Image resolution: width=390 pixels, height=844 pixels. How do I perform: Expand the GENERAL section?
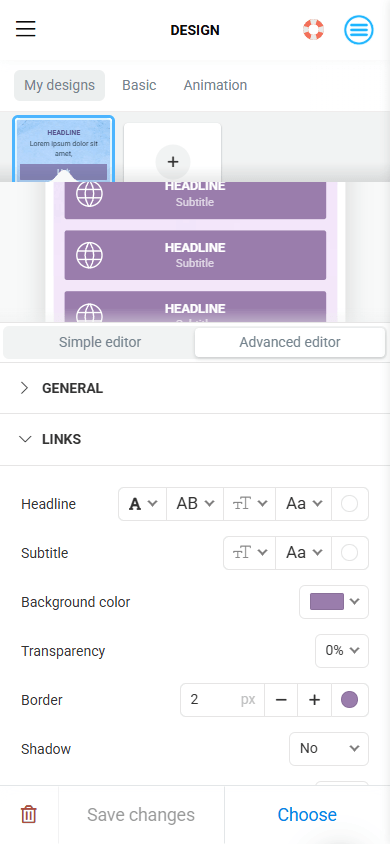[x=195, y=388]
